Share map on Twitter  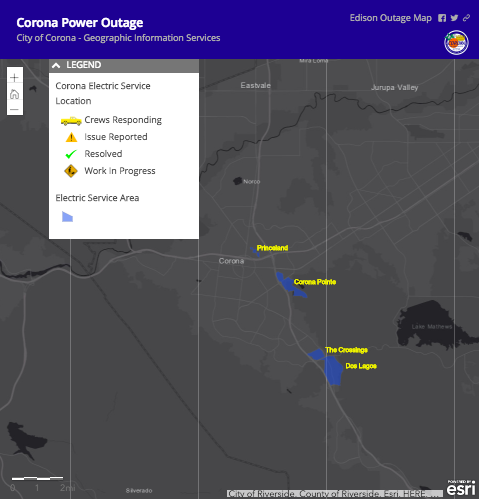tap(454, 18)
